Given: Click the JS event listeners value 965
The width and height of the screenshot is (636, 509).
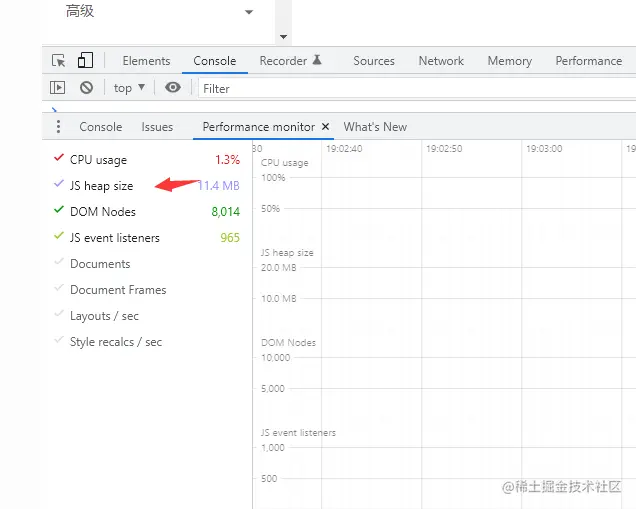Looking at the screenshot, I should [230, 238].
